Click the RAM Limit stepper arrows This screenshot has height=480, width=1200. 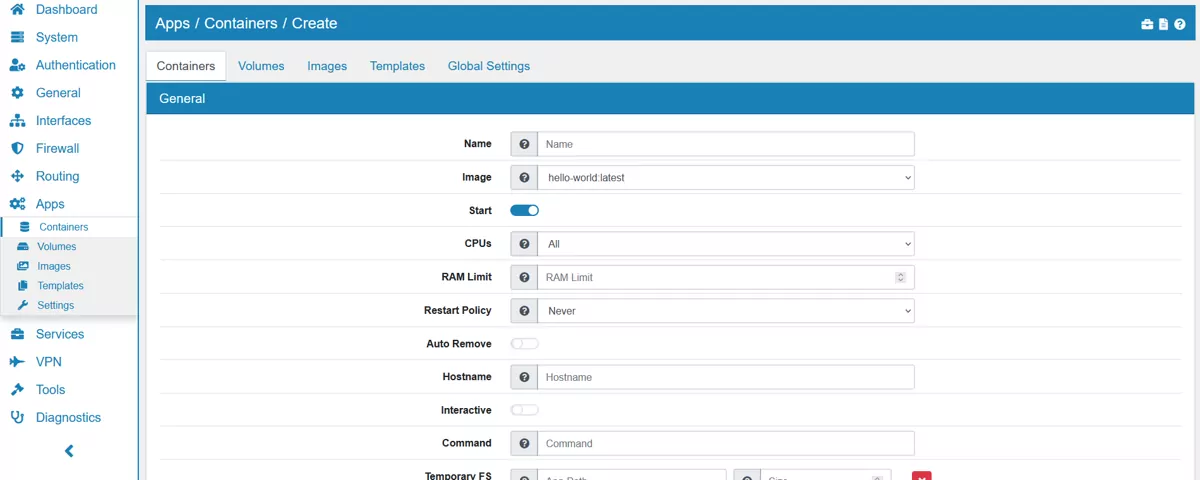(x=900, y=277)
